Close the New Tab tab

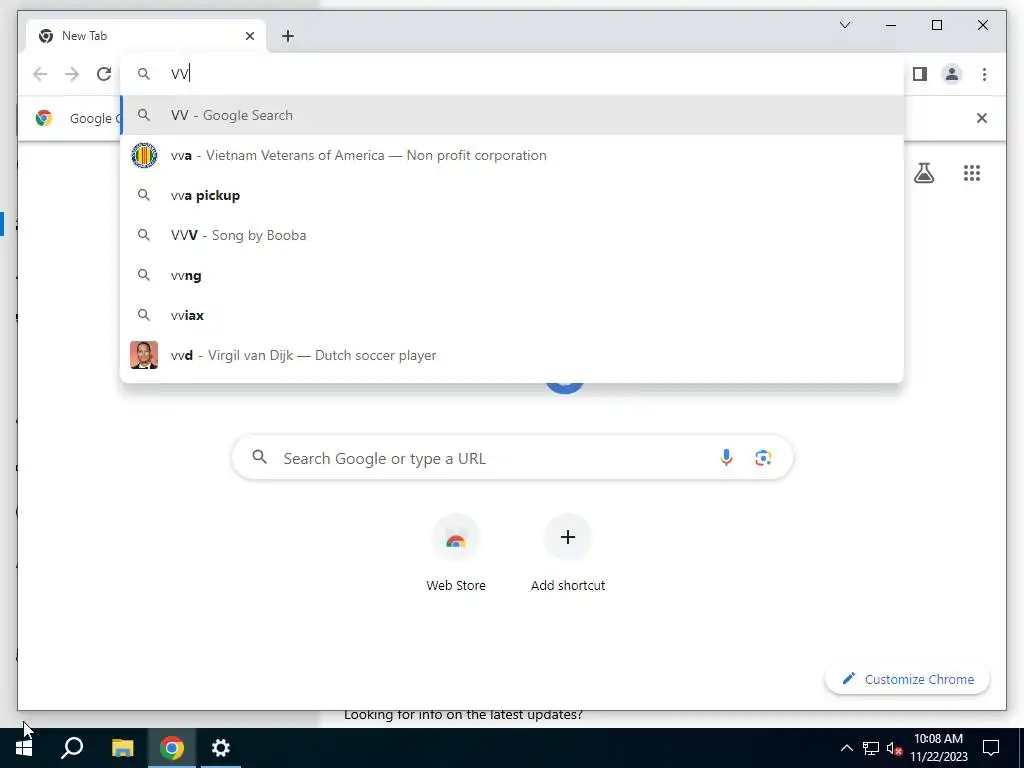coord(249,36)
